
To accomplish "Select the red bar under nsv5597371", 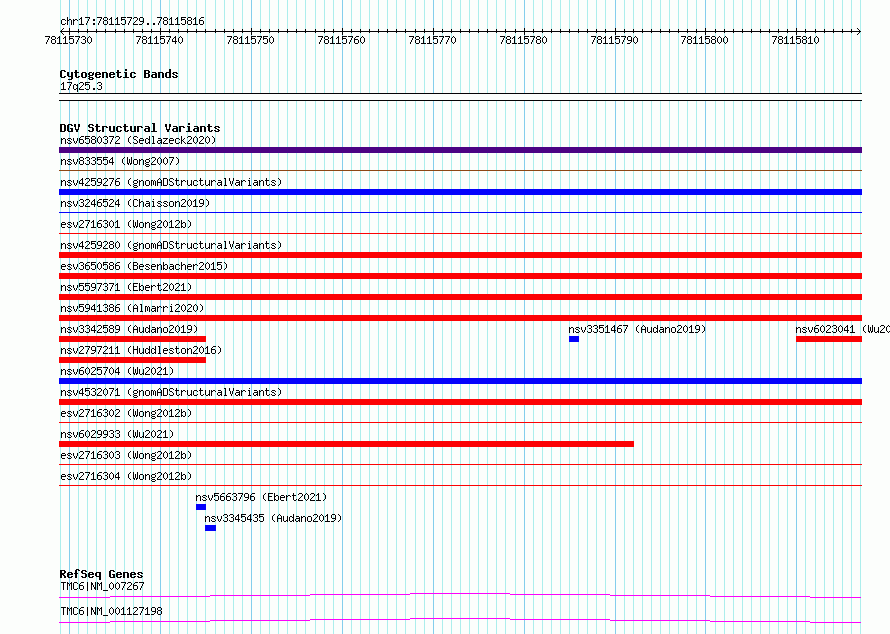I will pyautogui.click(x=460, y=297).
